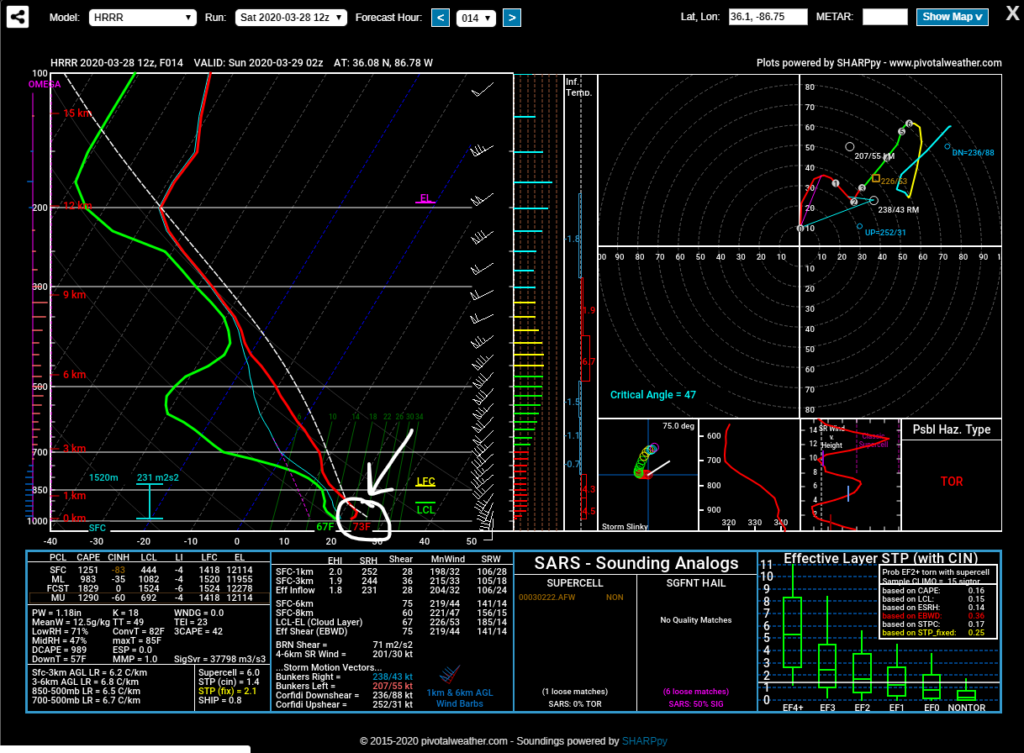Image resolution: width=1024 pixels, height=753 pixels.
Task: Click the 'BRN Shear =' row
Action: [x=344, y=645]
